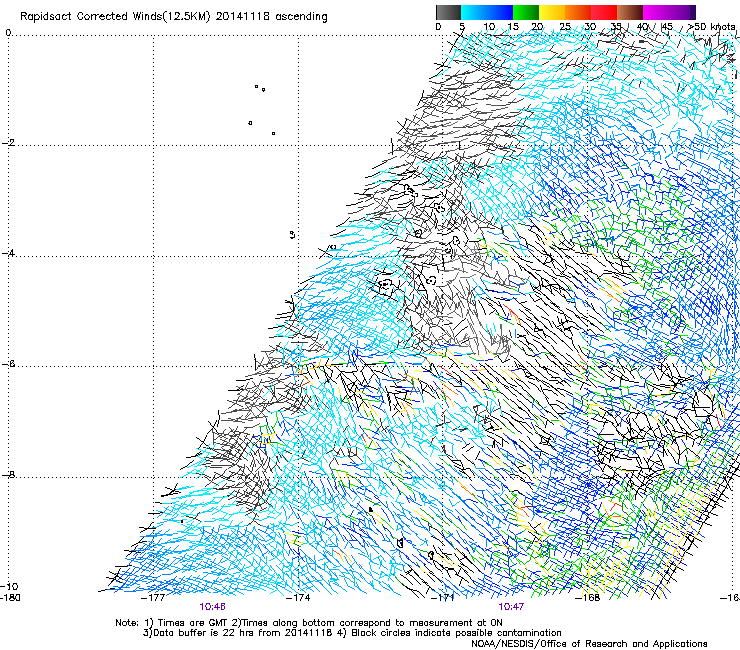This screenshot has width=740, height=650.
Task: Click the longitude axis label '-174'
Action: tap(299, 598)
